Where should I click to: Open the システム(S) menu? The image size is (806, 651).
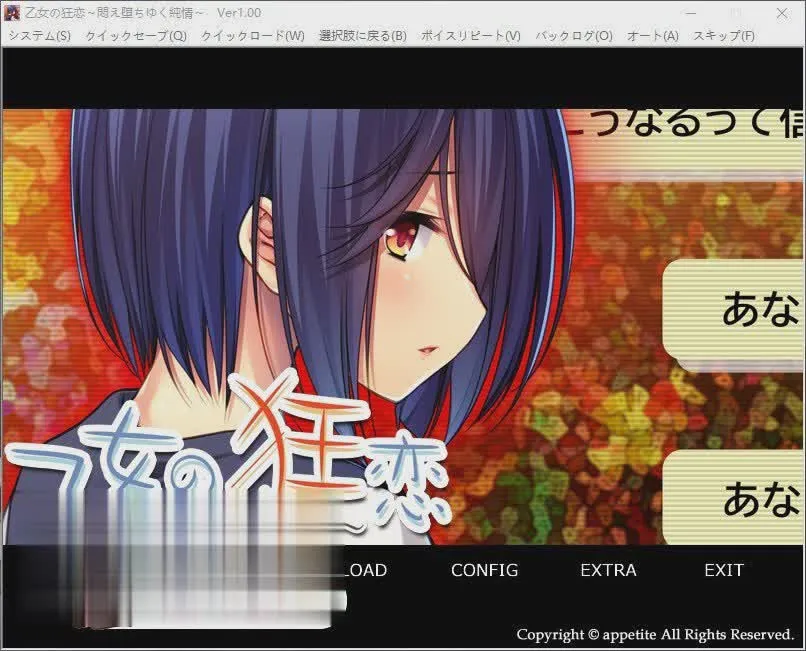pos(40,35)
